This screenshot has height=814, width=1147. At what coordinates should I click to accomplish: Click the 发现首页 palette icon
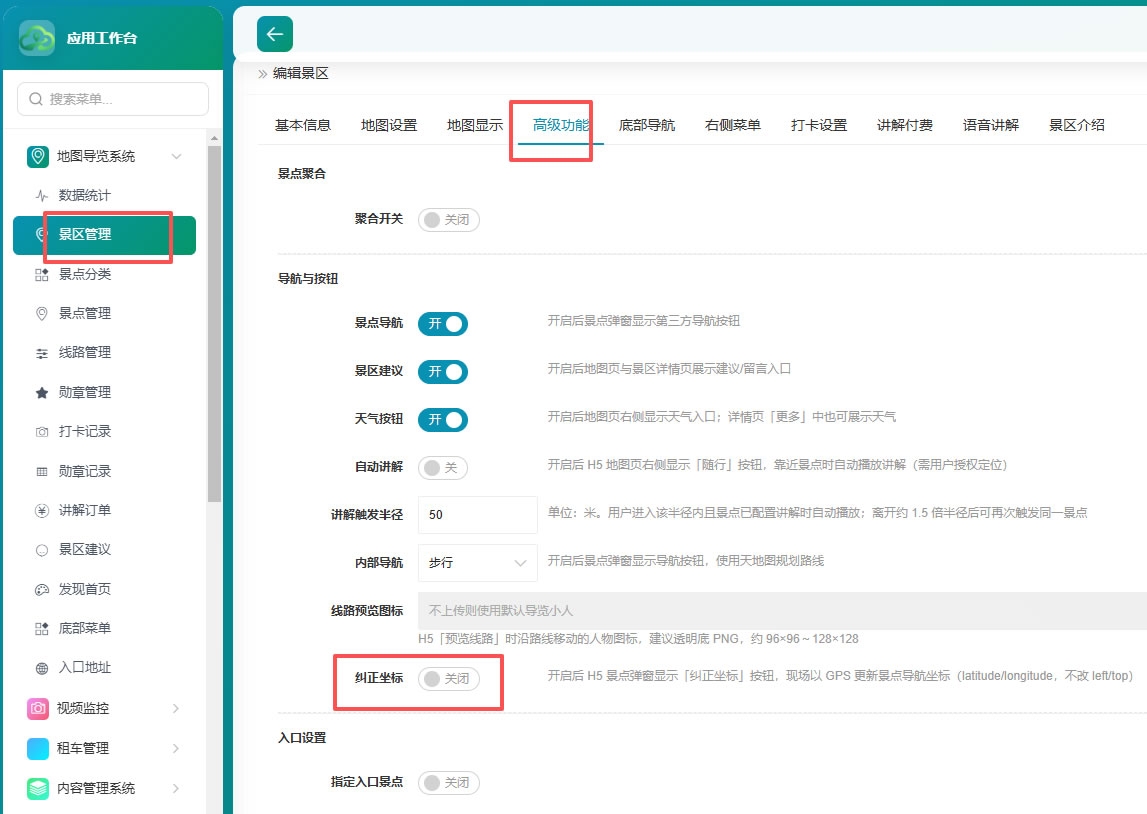tap(42, 589)
